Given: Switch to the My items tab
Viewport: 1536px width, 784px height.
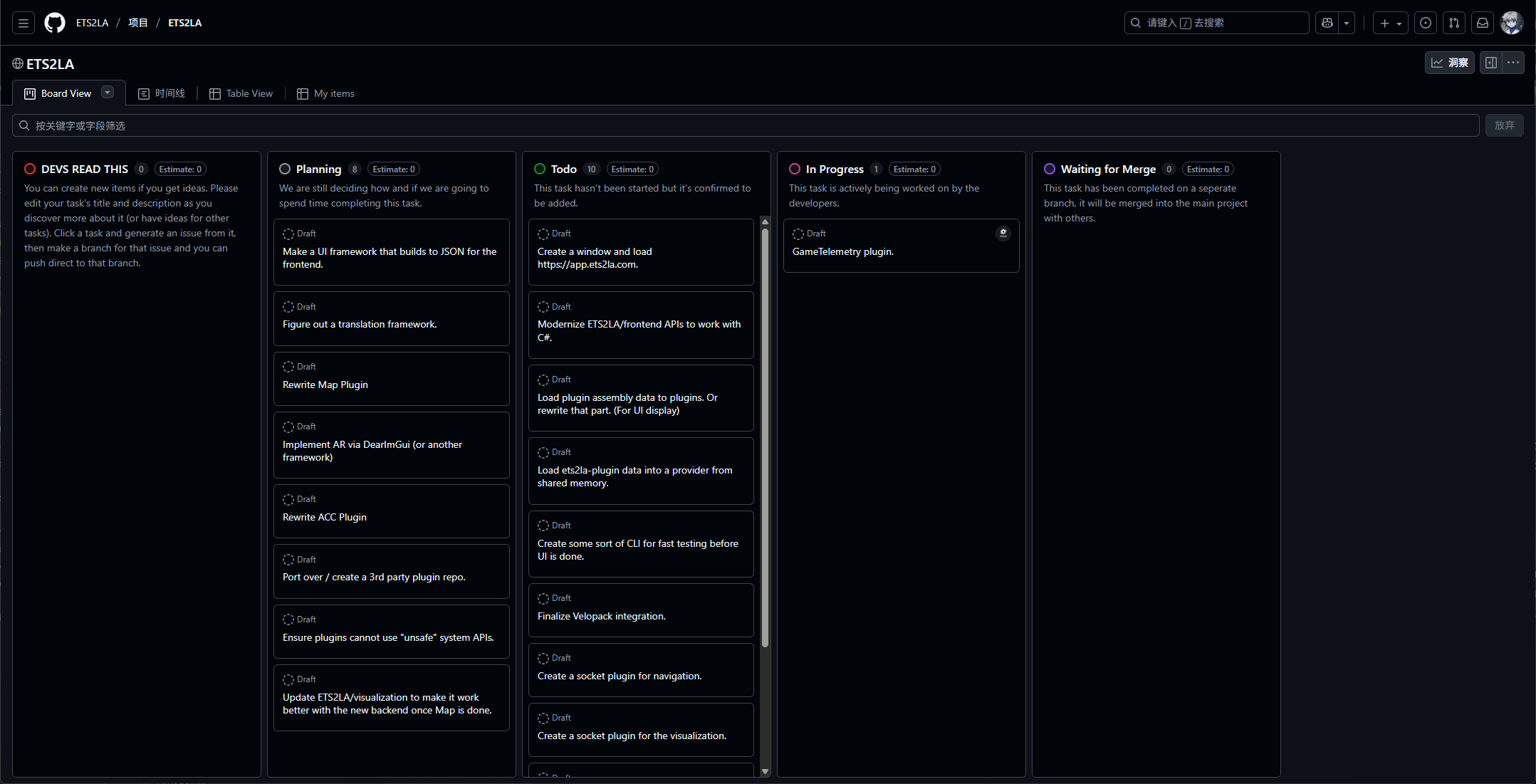Looking at the screenshot, I should click(325, 93).
